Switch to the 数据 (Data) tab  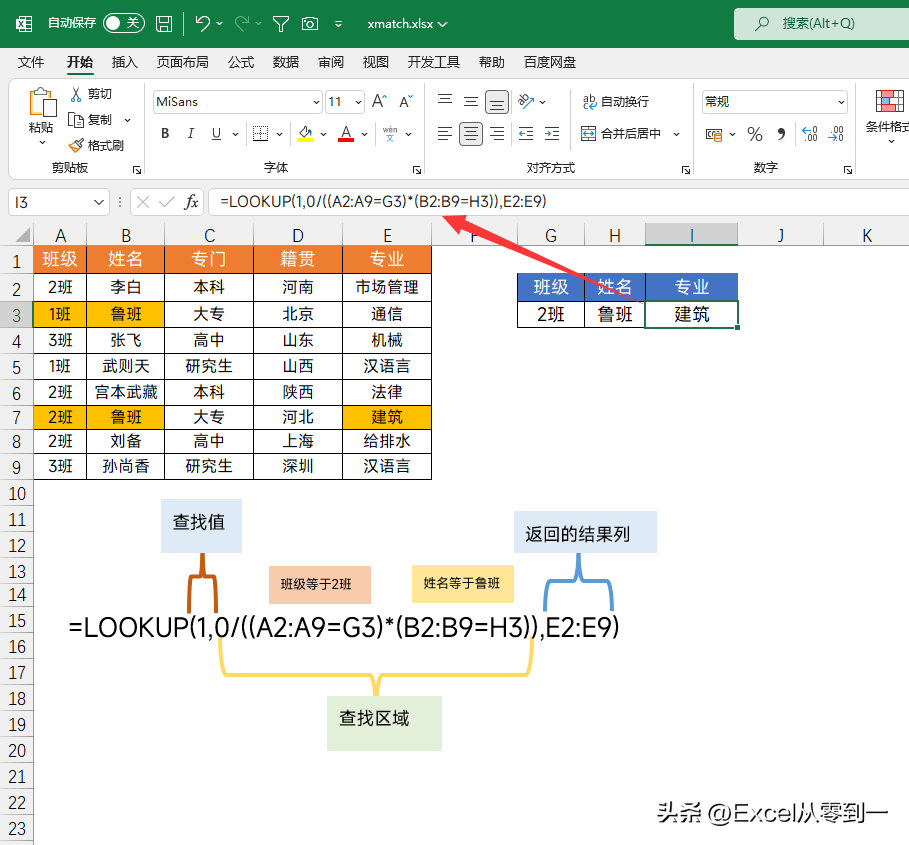(x=286, y=62)
